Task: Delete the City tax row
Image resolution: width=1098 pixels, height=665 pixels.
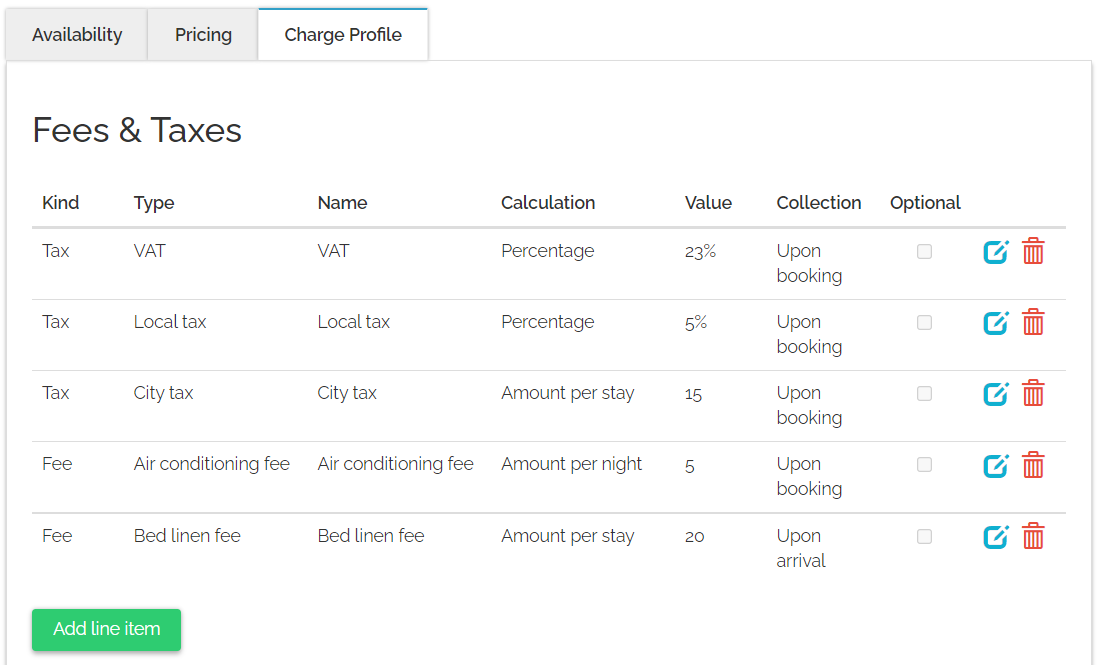Action: [x=1033, y=394]
